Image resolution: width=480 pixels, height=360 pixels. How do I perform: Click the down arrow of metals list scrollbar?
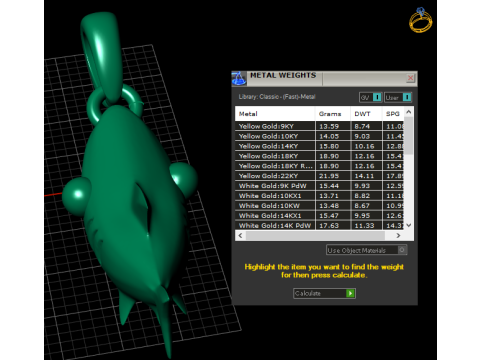point(409,225)
